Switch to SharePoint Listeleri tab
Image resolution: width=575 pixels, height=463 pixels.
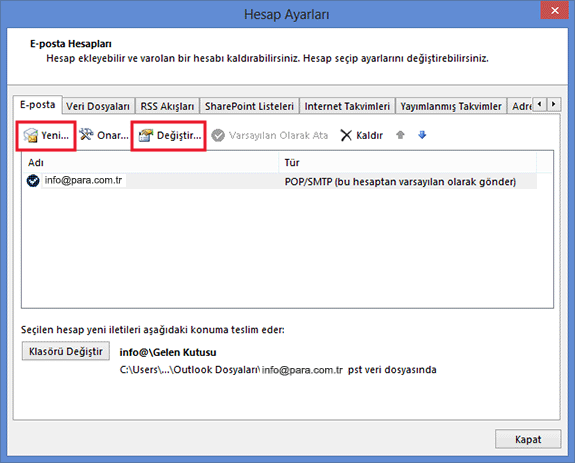(249, 106)
